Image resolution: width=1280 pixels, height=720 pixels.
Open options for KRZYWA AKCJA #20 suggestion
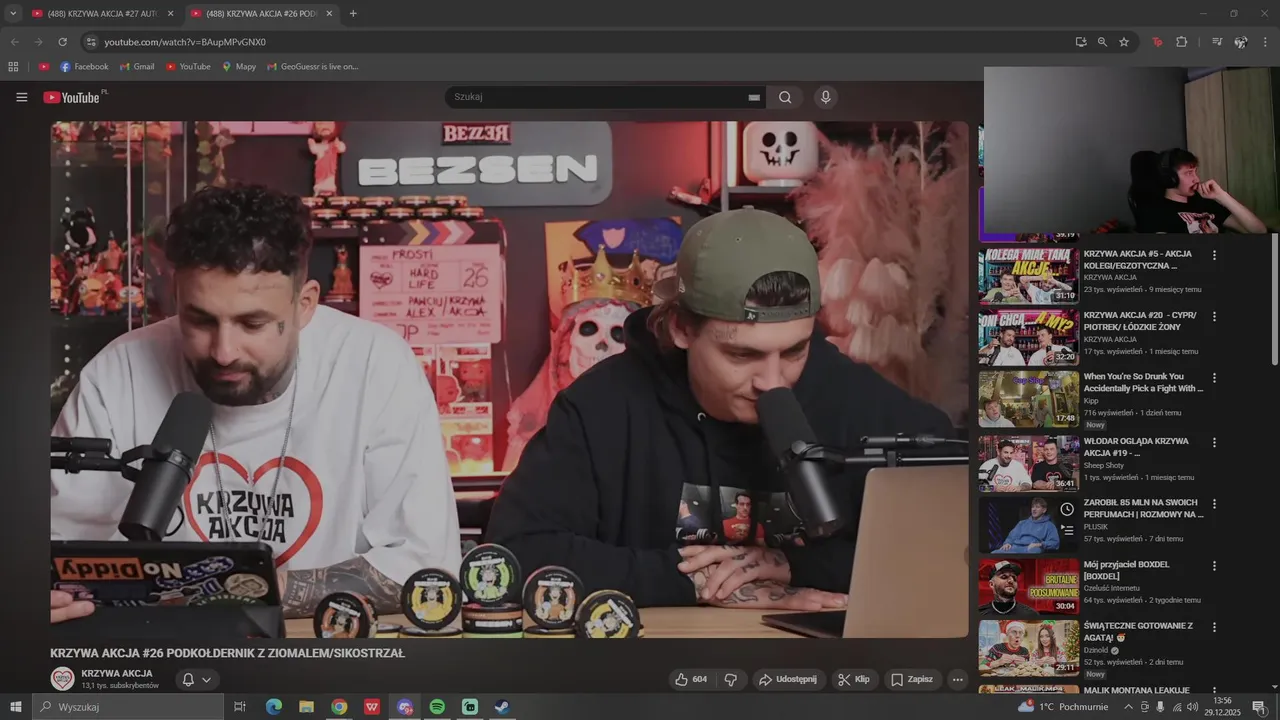(x=1214, y=316)
